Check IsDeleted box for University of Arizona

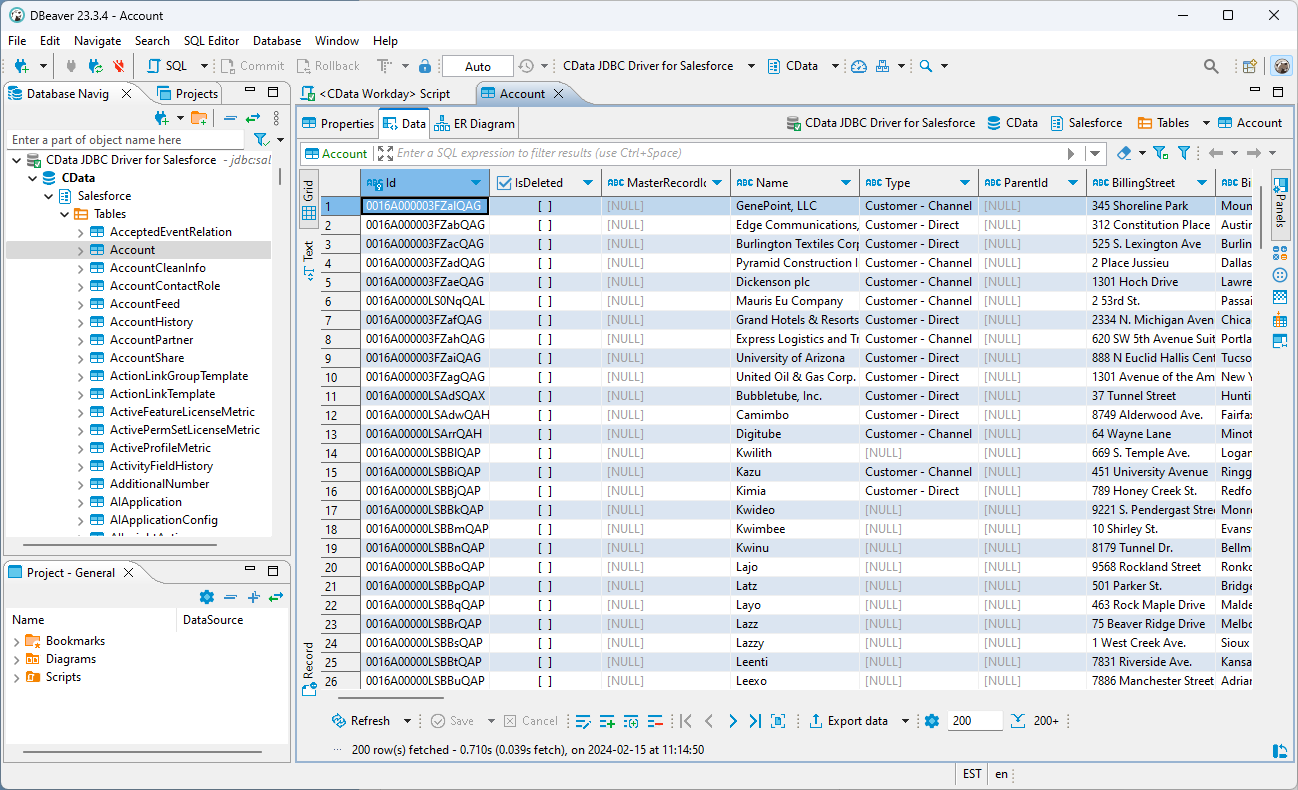click(x=544, y=358)
